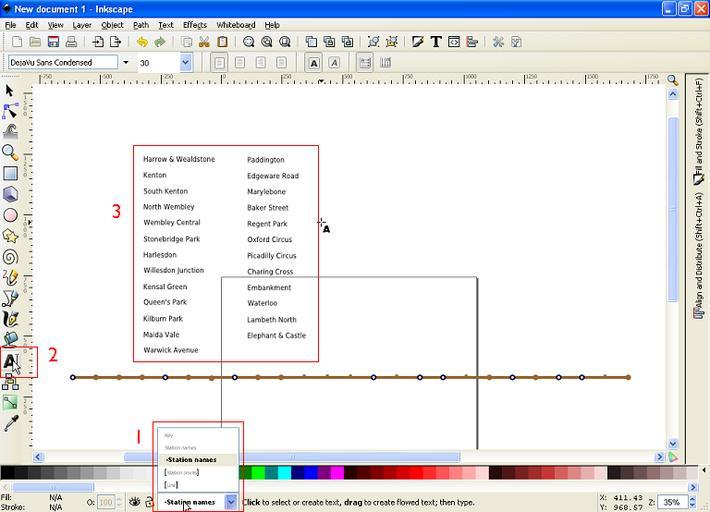Choose the Pencil freehand tool
Image resolution: width=710 pixels, height=512 pixels.
[10, 278]
